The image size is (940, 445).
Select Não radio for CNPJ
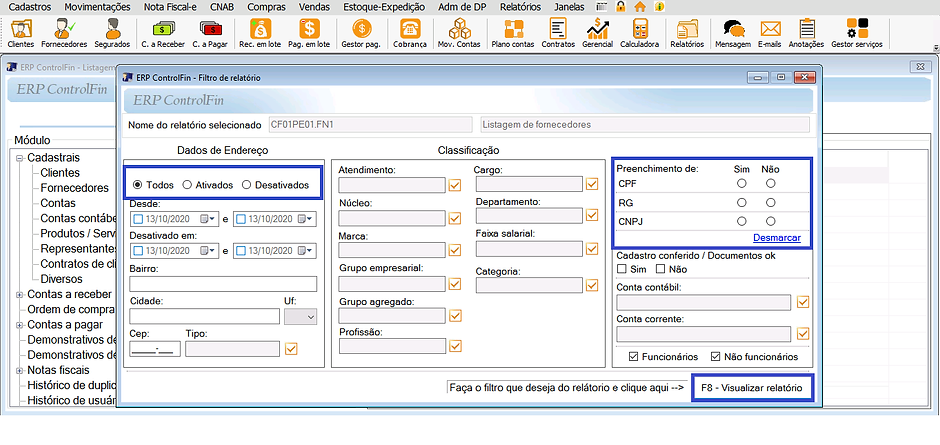point(770,221)
